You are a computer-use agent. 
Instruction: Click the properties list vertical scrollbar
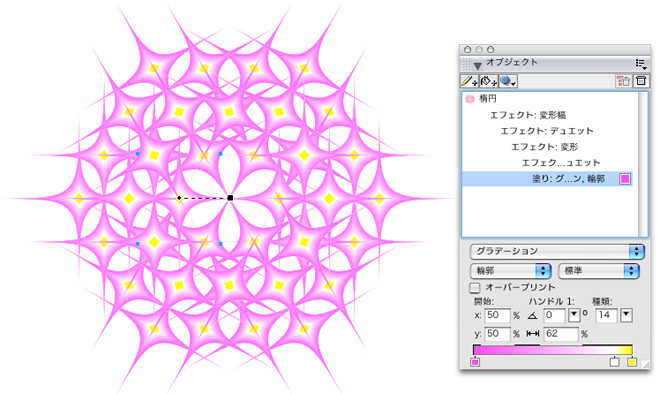[x=643, y=164]
